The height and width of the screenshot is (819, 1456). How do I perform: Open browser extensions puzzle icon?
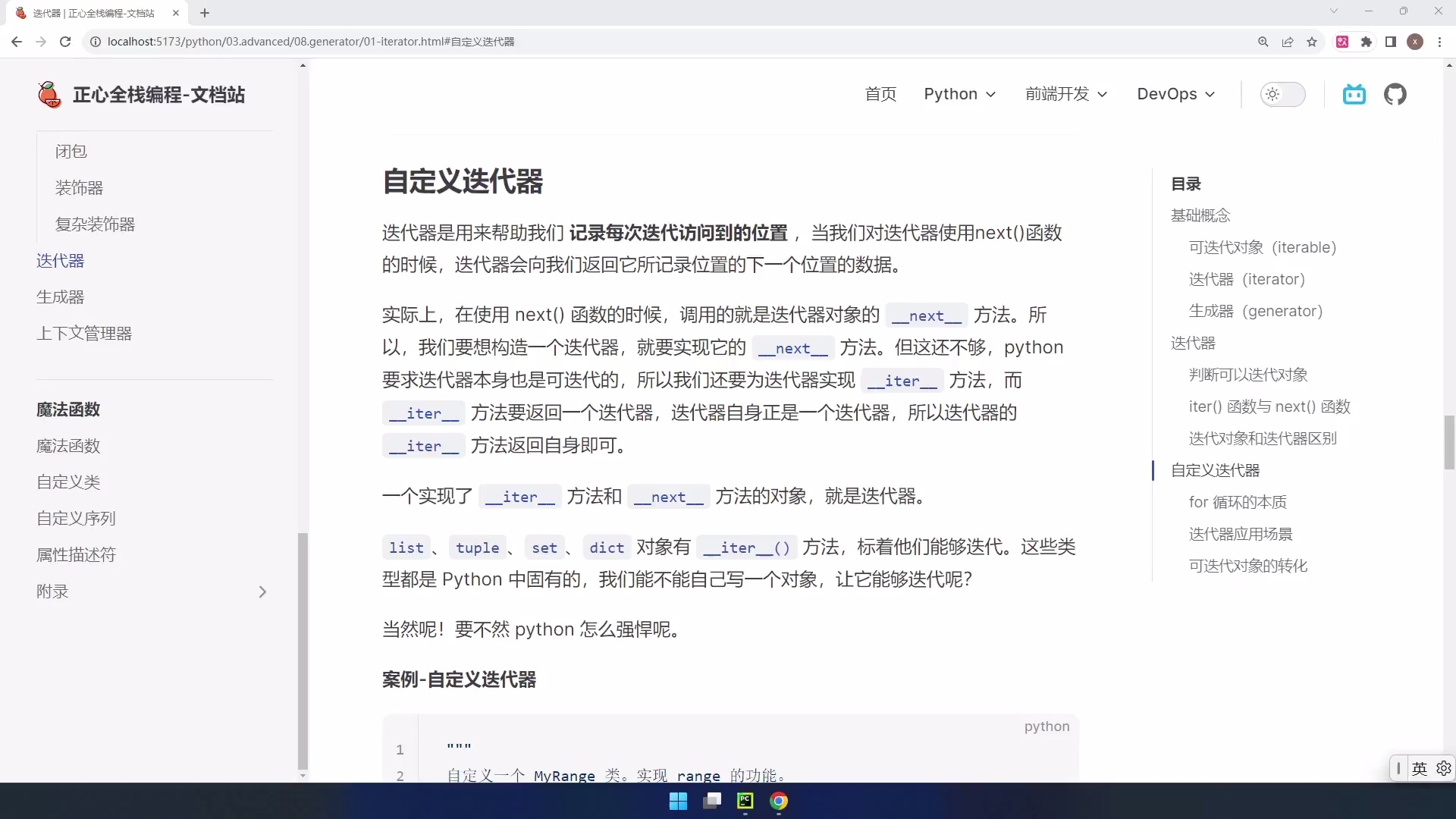(1367, 42)
